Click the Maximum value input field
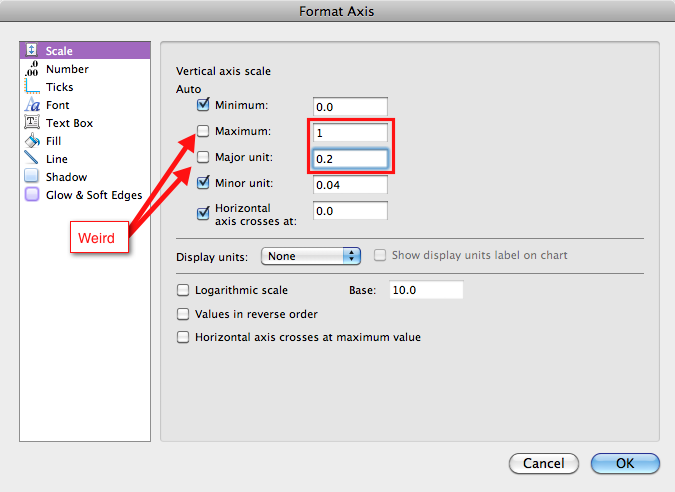The height and width of the screenshot is (492, 675). click(349, 132)
